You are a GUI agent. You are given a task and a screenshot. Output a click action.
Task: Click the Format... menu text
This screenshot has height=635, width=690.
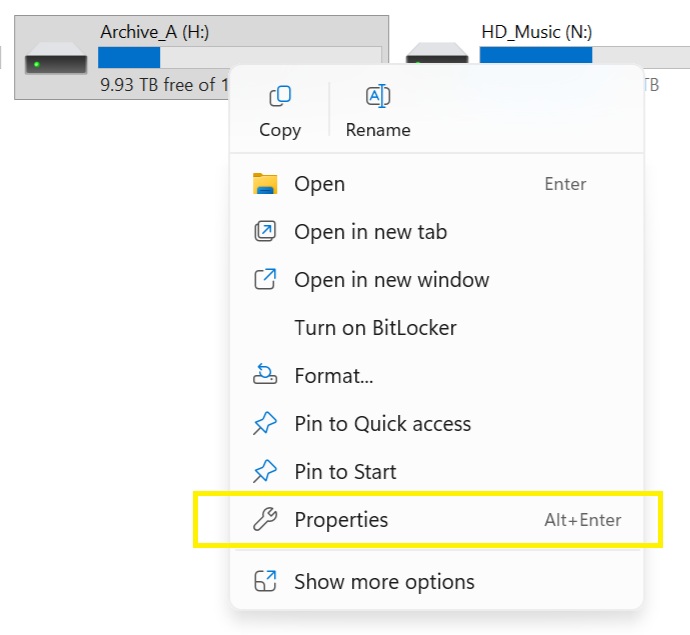[333, 376]
